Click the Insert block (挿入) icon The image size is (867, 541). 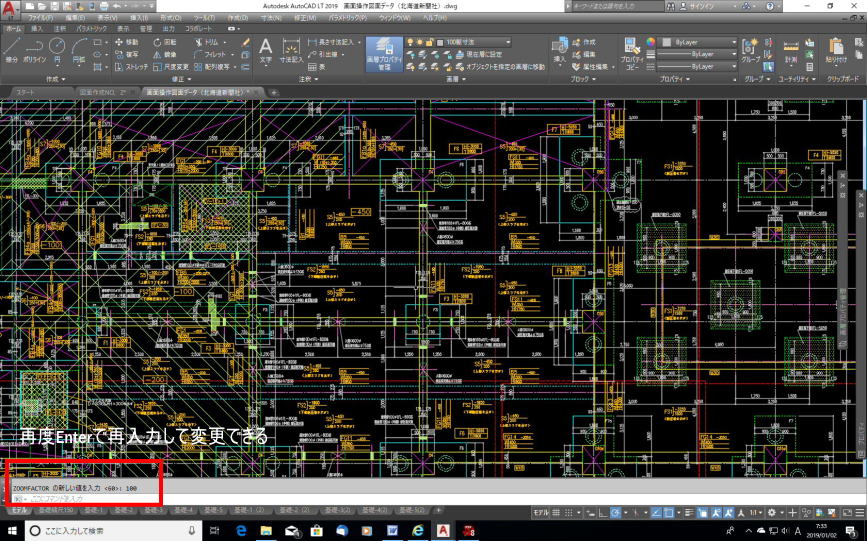[x=560, y=50]
